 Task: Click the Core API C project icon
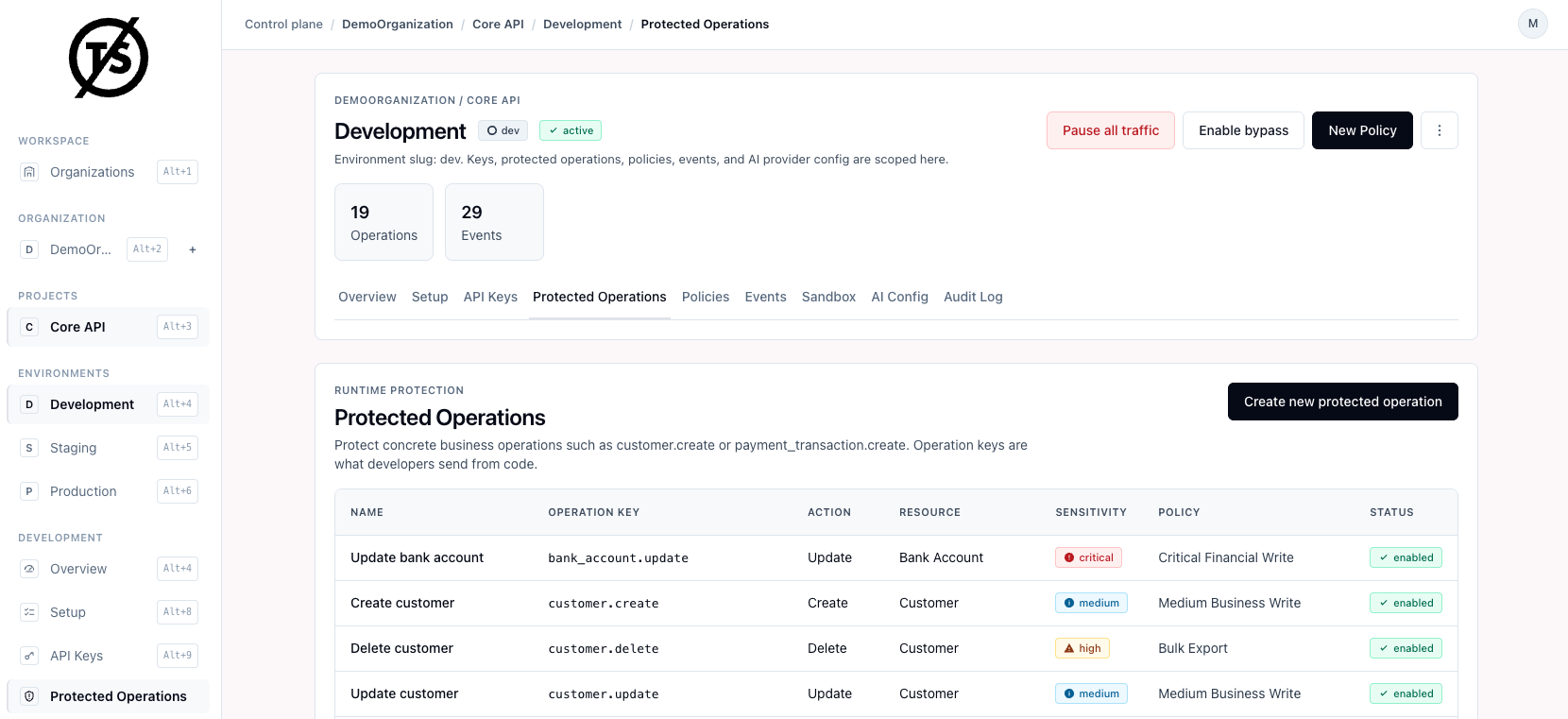tap(29, 327)
